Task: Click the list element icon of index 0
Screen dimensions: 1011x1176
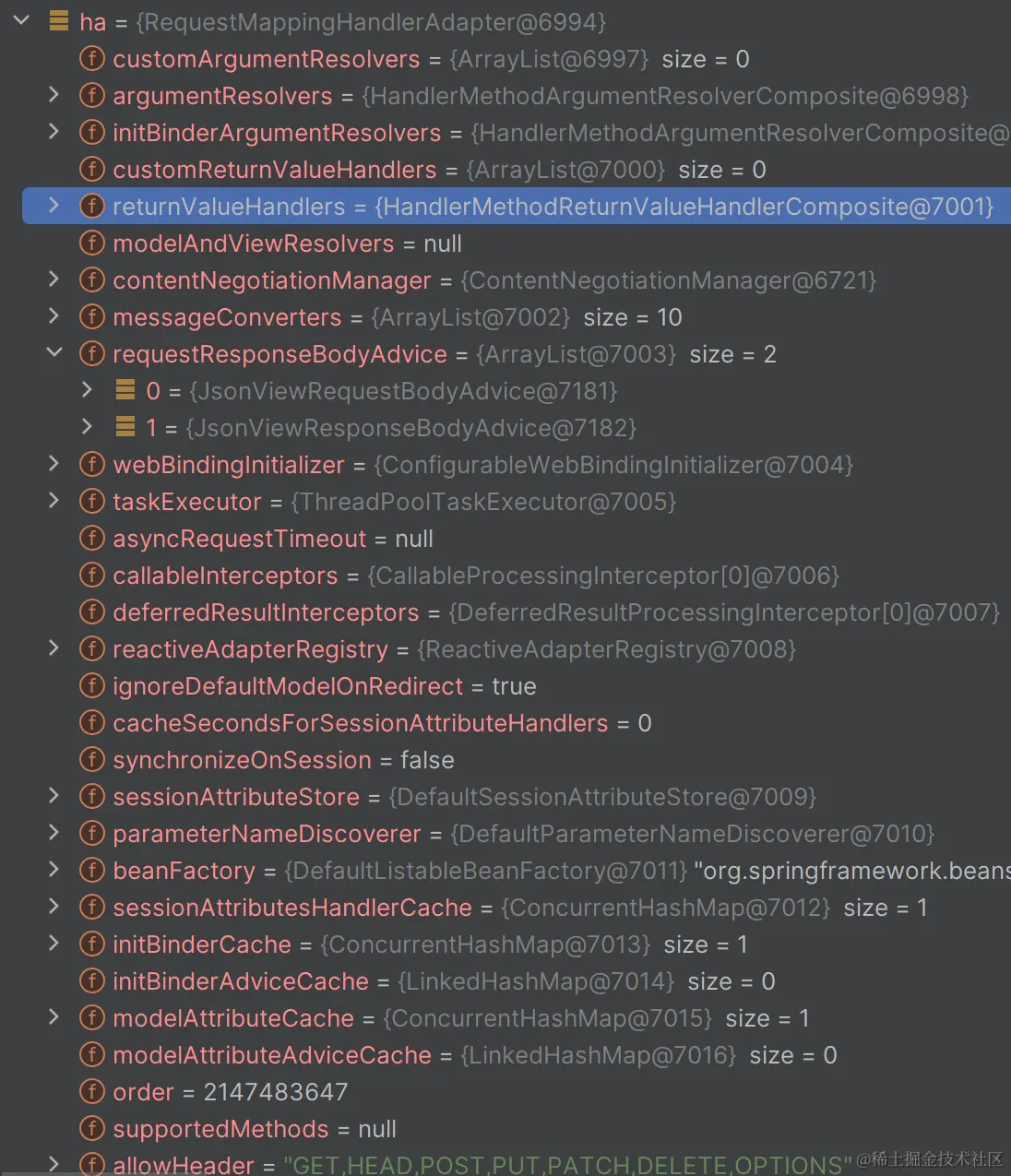Action: [x=125, y=390]
